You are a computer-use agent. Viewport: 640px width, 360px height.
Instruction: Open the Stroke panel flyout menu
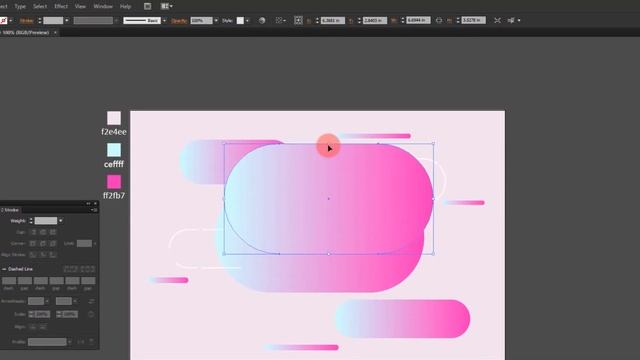[94, 210]
